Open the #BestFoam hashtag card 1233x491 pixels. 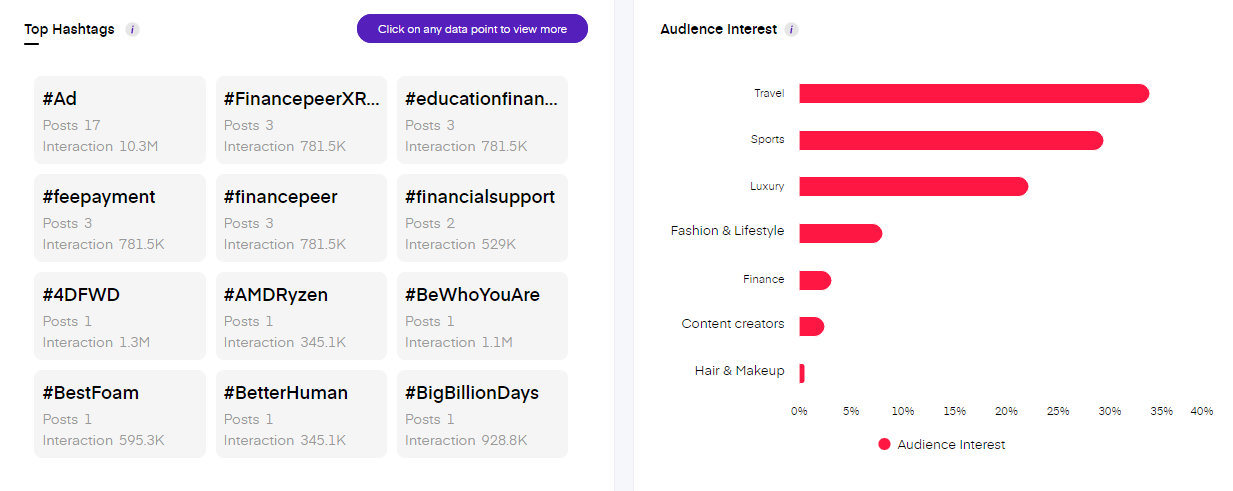[x=120, y=414]
